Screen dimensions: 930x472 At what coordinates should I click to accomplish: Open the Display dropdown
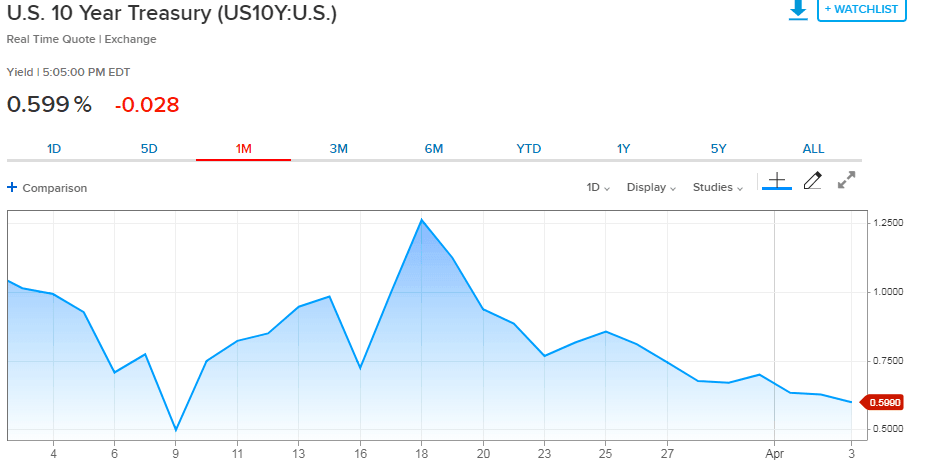coord(651,187)
